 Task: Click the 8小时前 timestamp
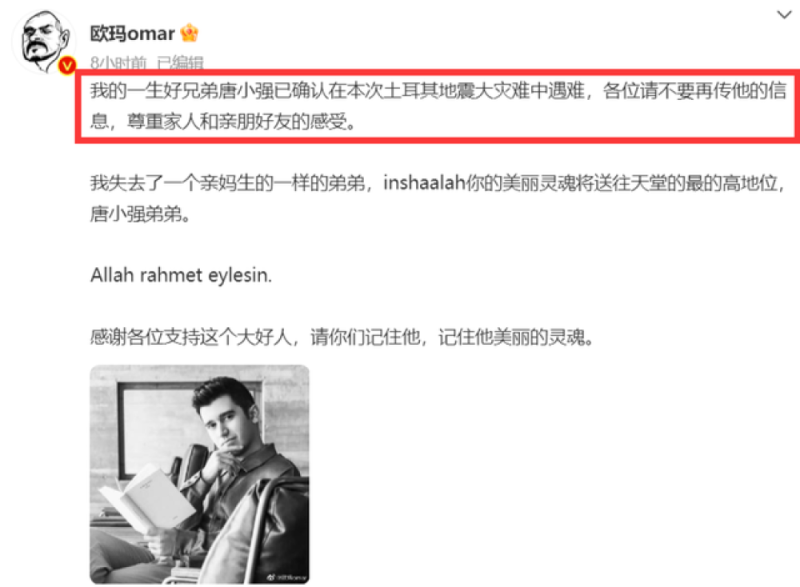coord(118,63)
